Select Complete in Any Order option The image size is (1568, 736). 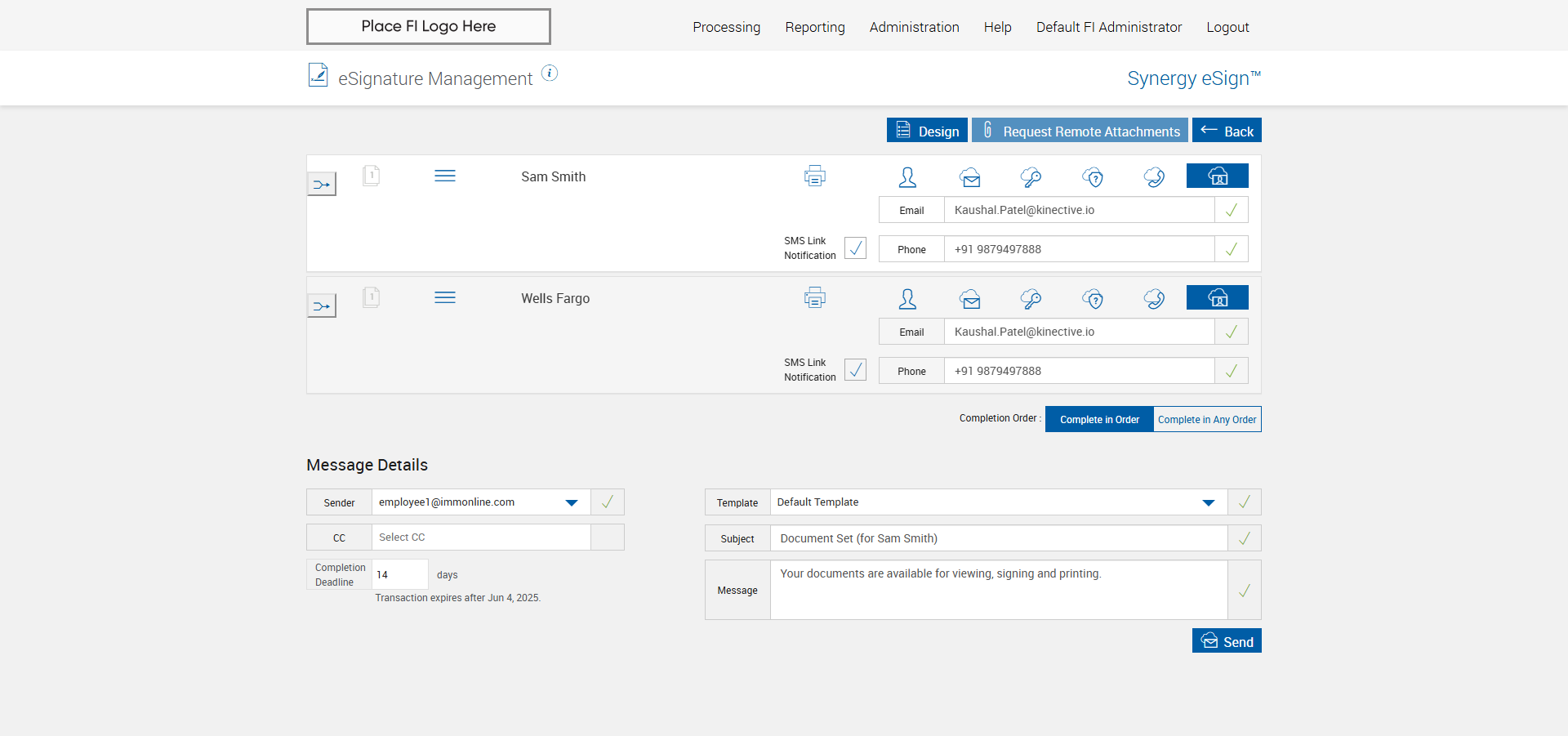(1207, 419)
